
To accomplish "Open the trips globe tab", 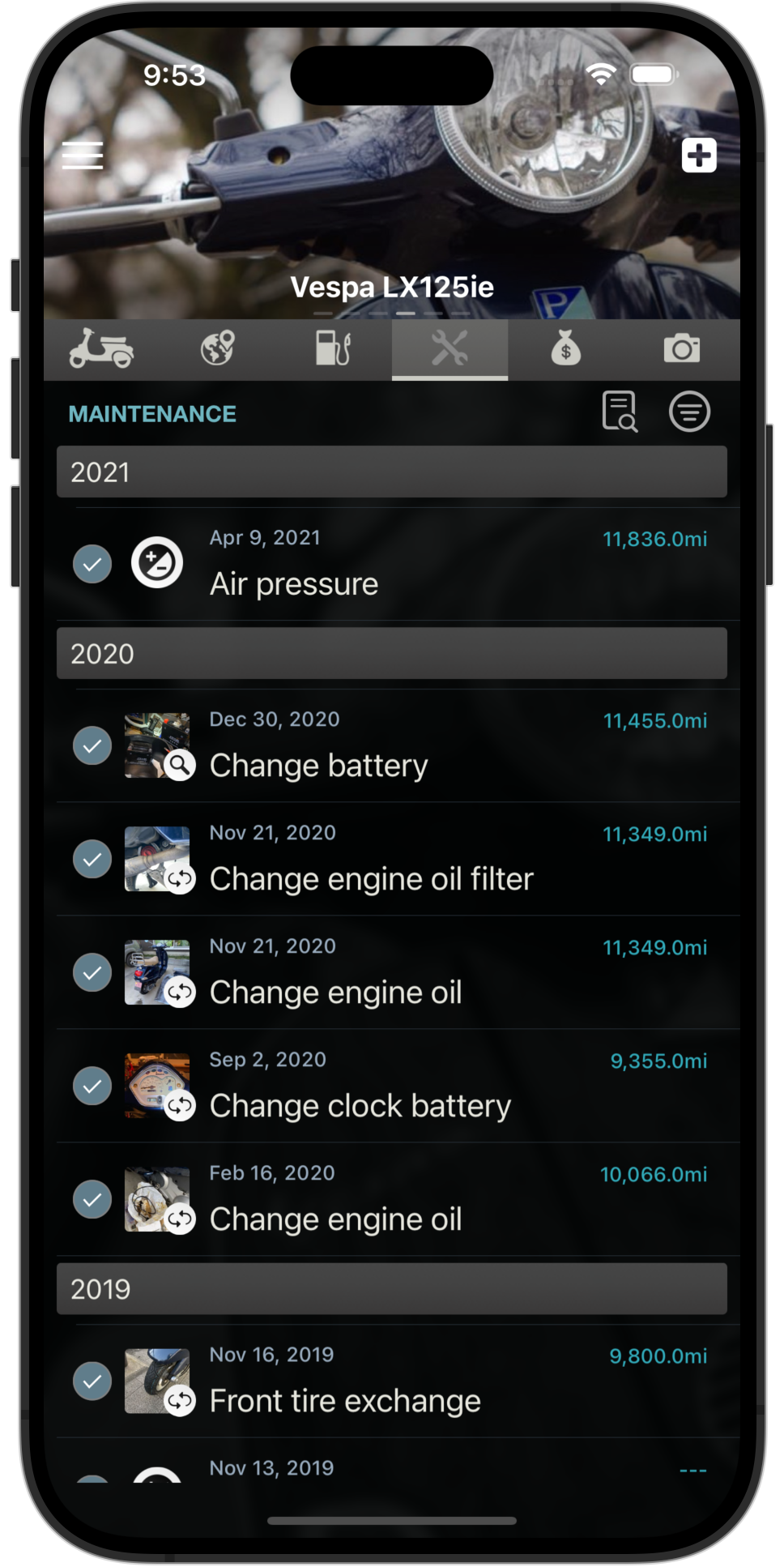I will 218,349.
